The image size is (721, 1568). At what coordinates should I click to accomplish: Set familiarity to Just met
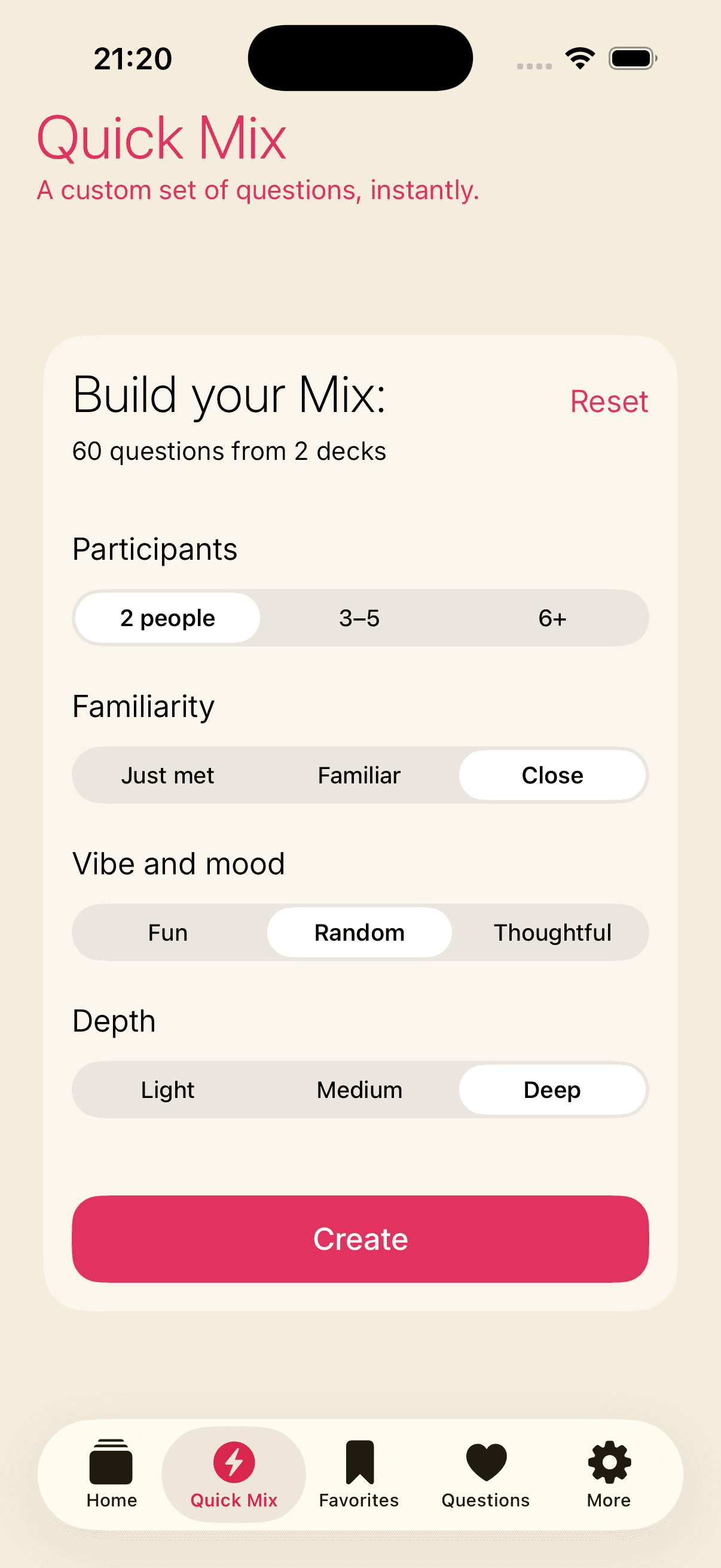(x=167, y=776)
